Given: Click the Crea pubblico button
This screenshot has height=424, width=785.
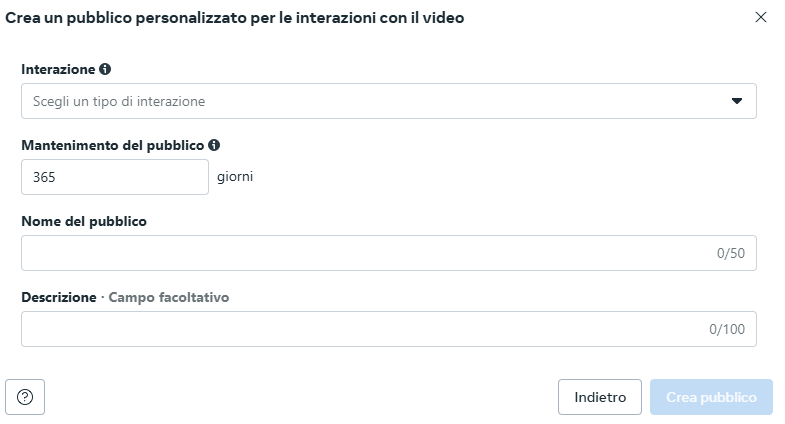Looking at the screenshot, I should (711, 397).
